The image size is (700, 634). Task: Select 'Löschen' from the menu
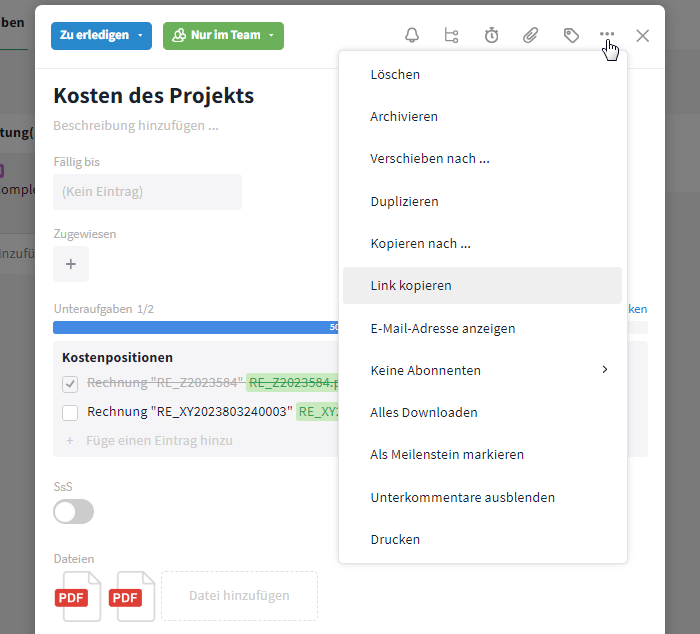pos(483,75)
